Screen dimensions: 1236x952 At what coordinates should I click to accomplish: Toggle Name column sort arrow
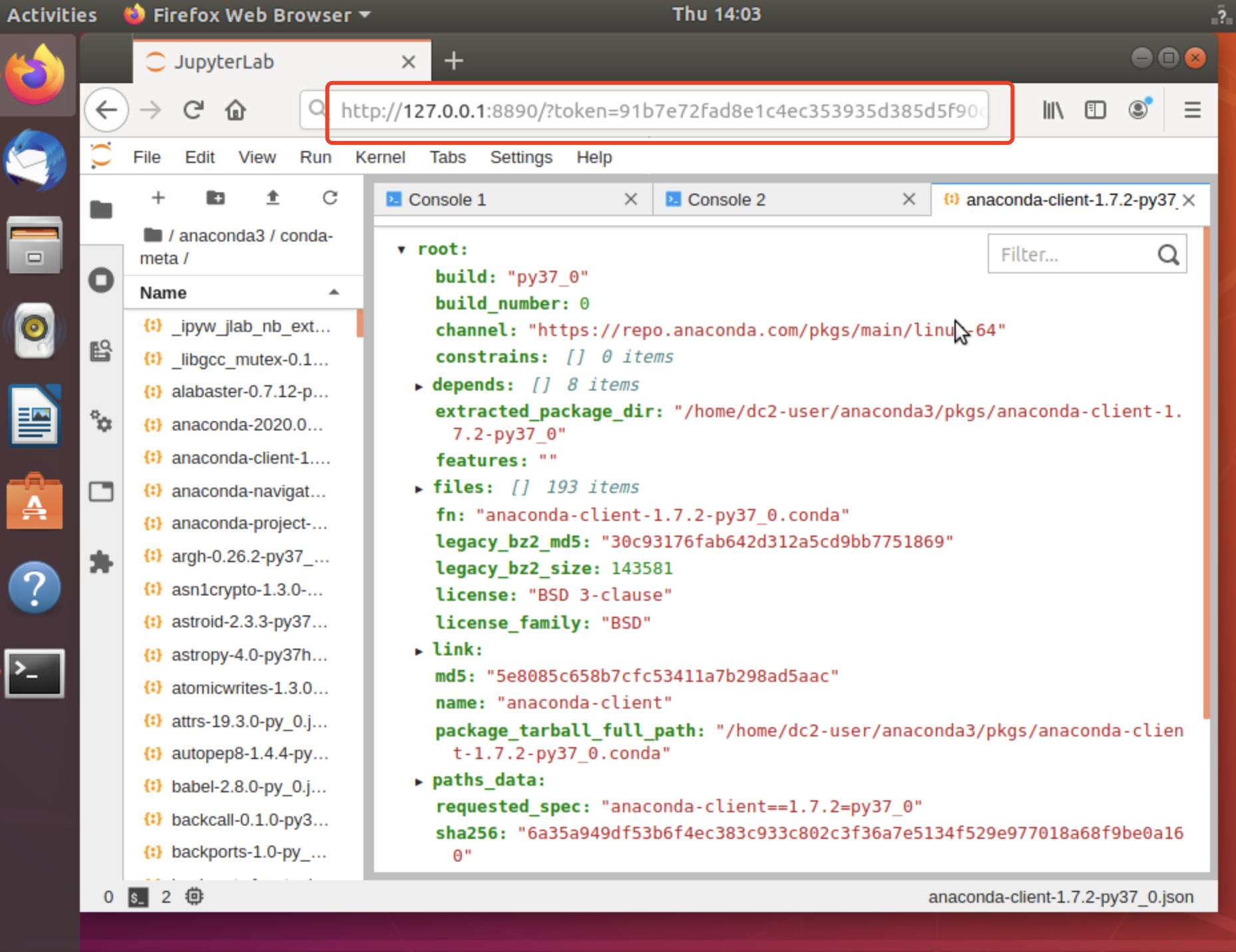(334, 293)
